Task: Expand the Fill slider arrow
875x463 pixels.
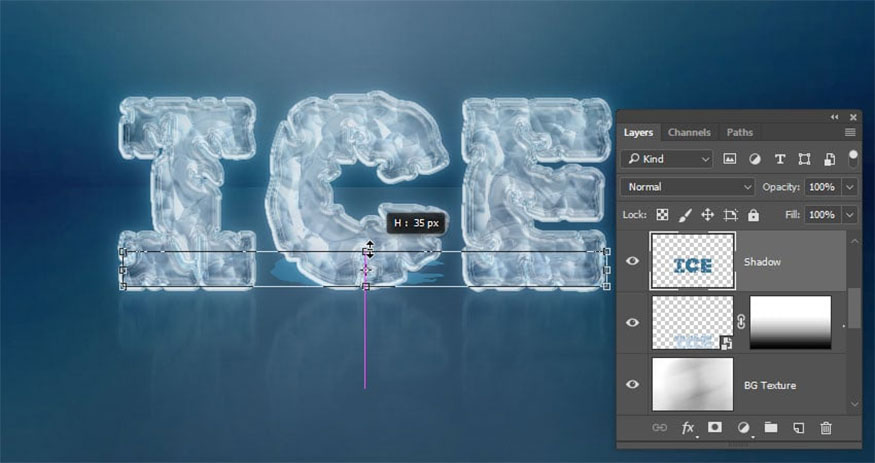Action: 850,215
